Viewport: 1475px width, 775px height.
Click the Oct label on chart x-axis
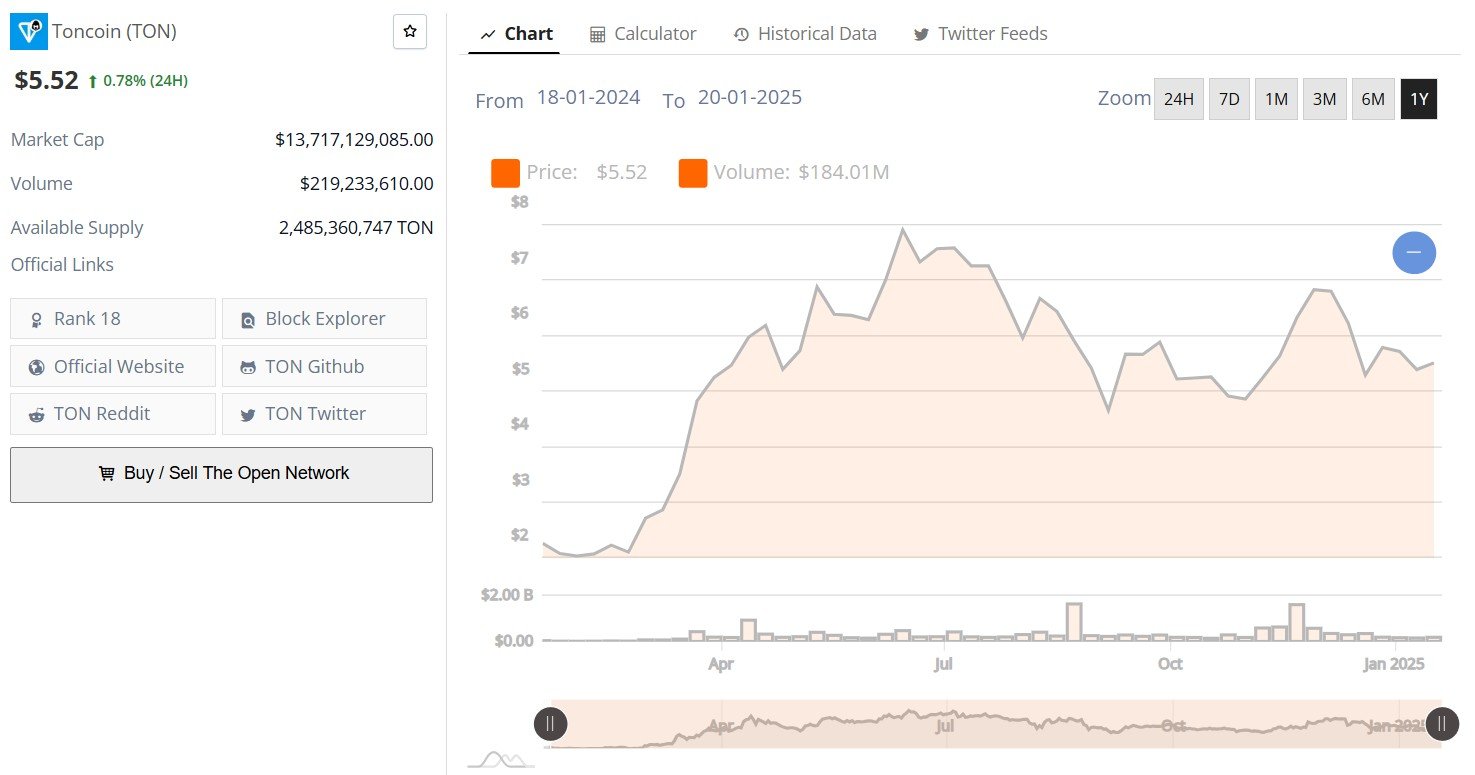(1170, 664)
